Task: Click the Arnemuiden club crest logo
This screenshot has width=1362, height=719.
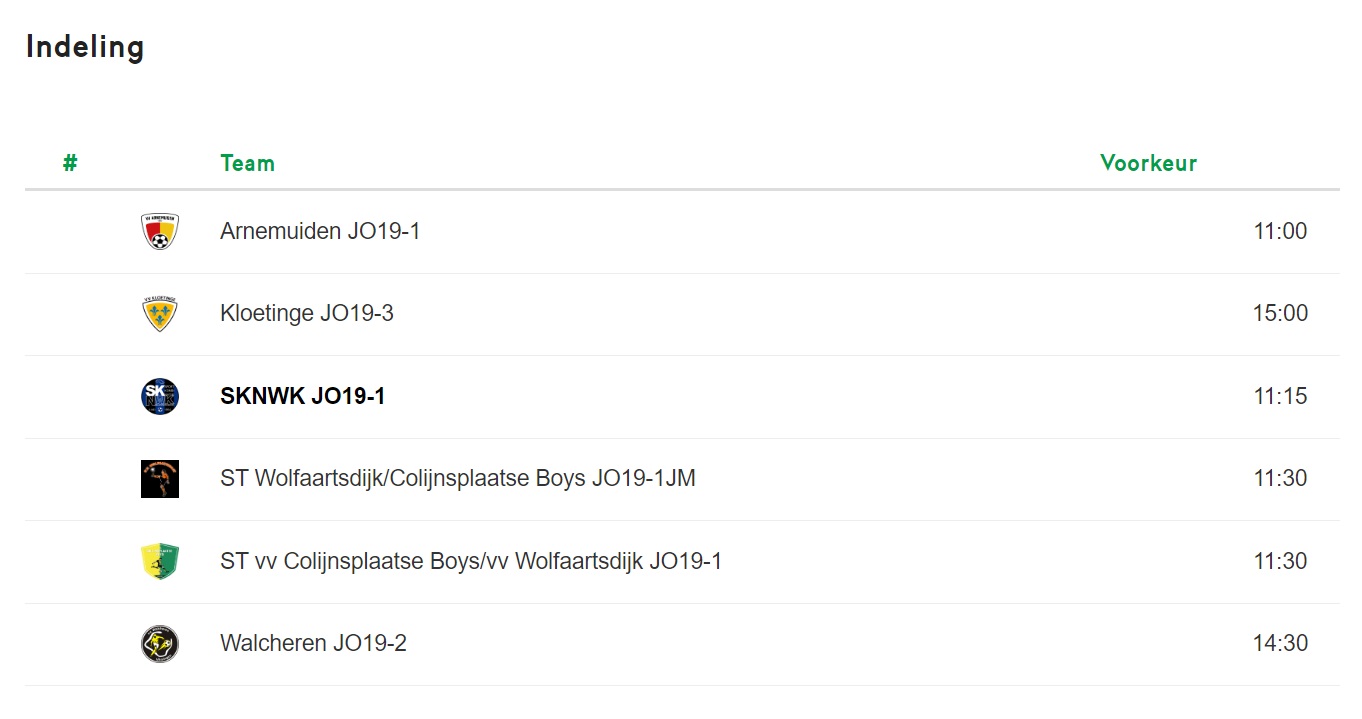Action: click(x=160, y=231)
